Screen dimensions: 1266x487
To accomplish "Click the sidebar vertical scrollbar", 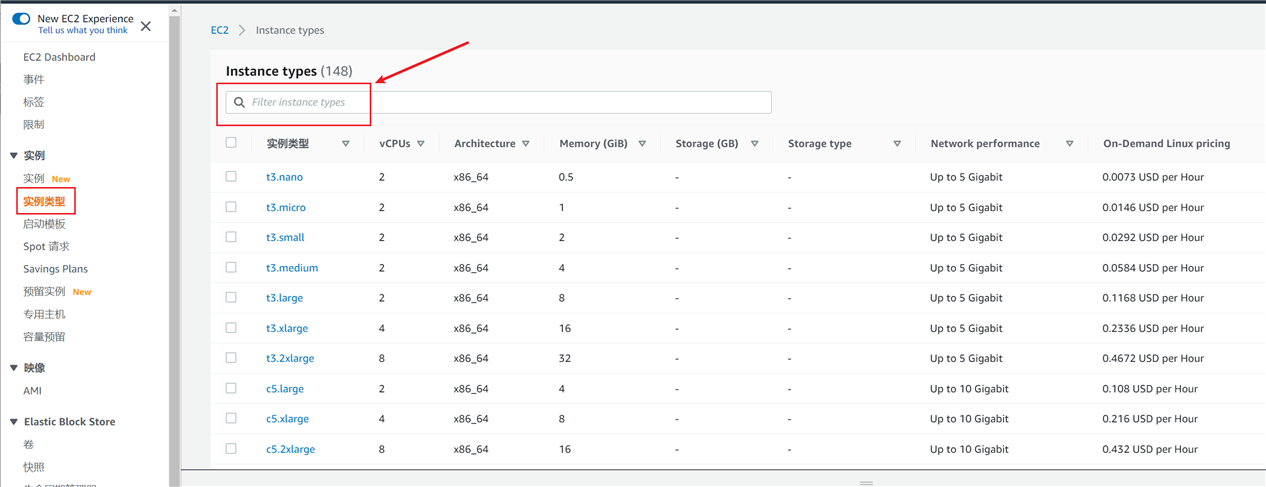I will click(x=175, y=250).
